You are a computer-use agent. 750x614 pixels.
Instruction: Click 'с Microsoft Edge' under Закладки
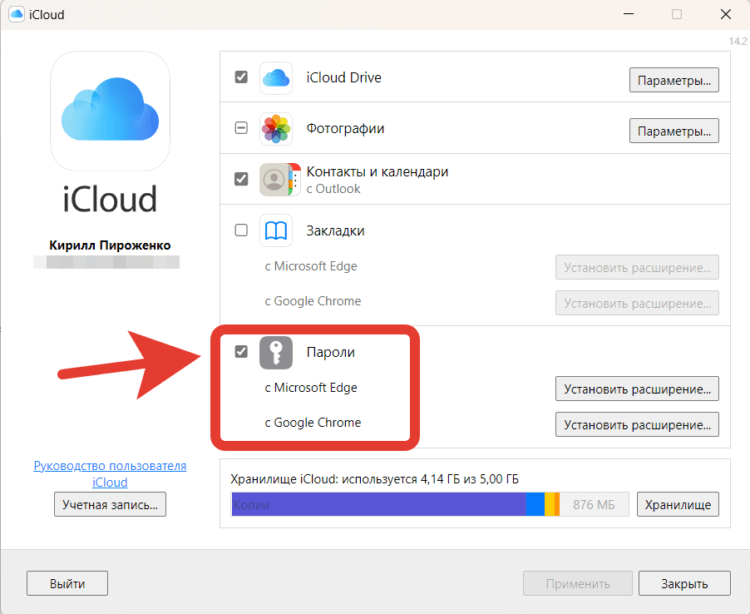311,266
